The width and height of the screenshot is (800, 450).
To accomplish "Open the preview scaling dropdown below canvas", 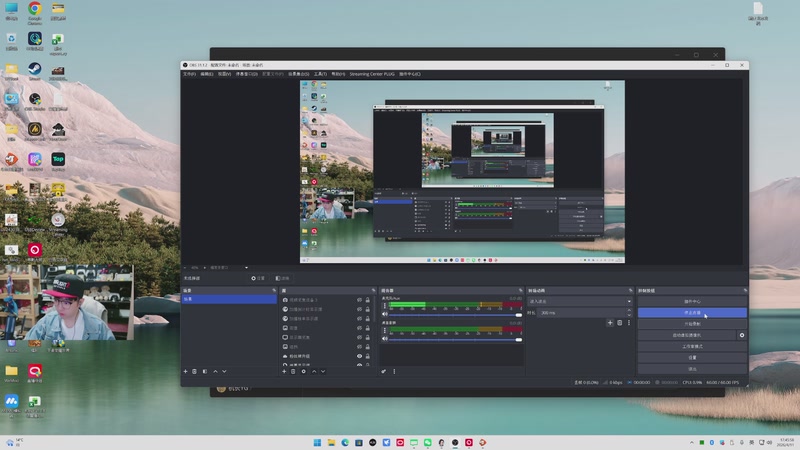I will click(x=229, y=267).
